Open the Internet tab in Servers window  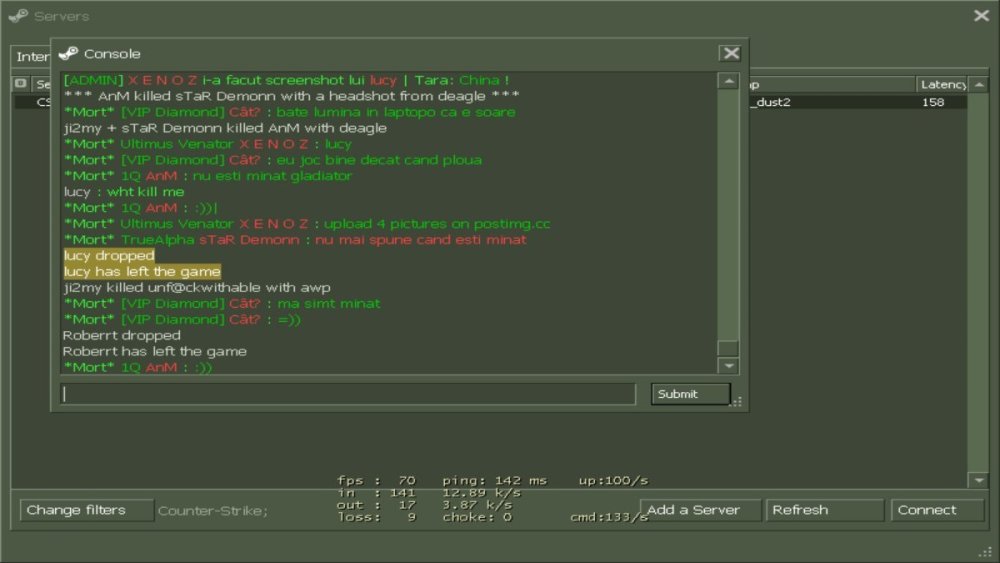pyautogui.click(x=31, y=57)
